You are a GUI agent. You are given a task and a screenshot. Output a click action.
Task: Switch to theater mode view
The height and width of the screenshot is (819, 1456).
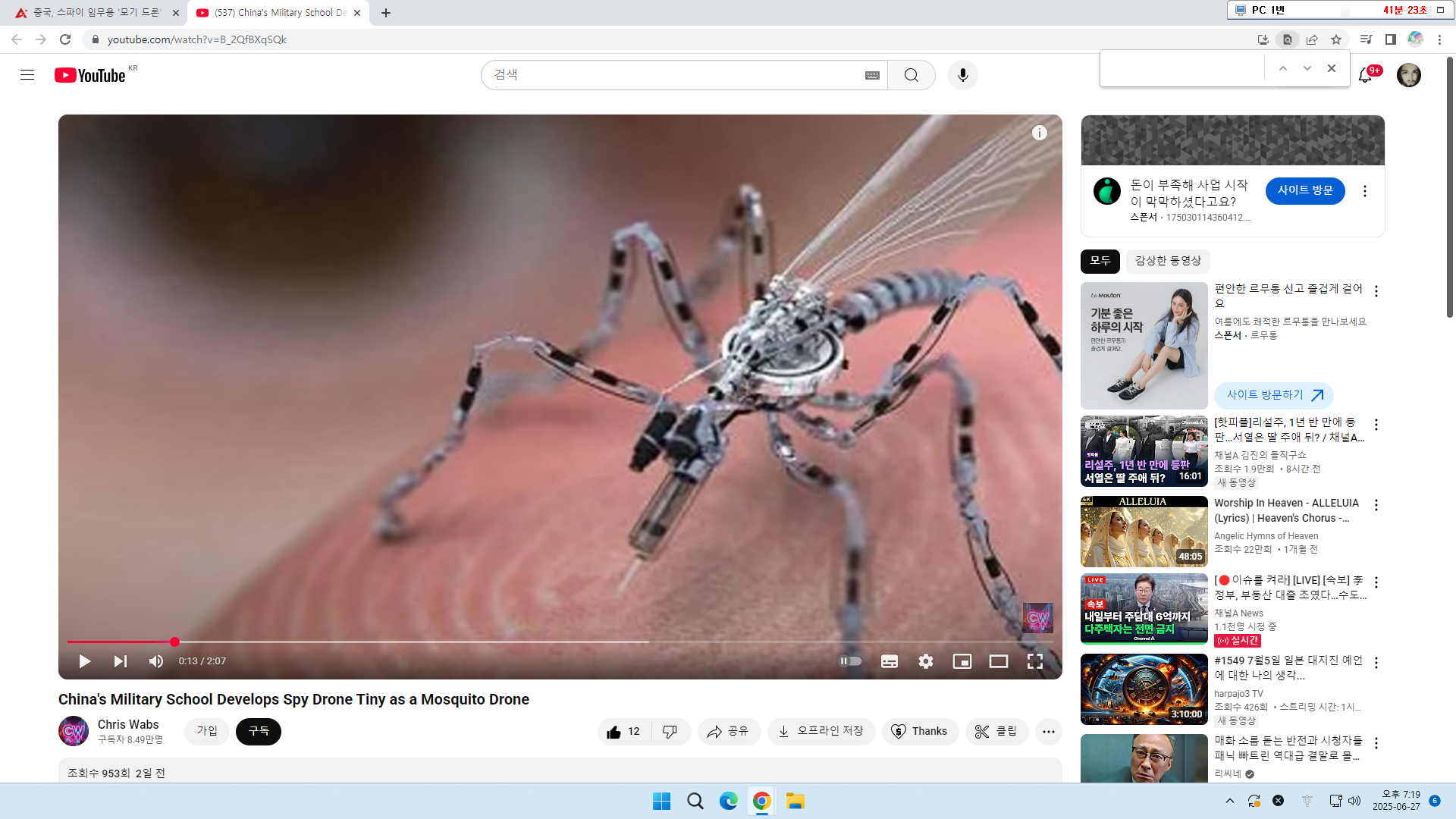click(998, 661)
